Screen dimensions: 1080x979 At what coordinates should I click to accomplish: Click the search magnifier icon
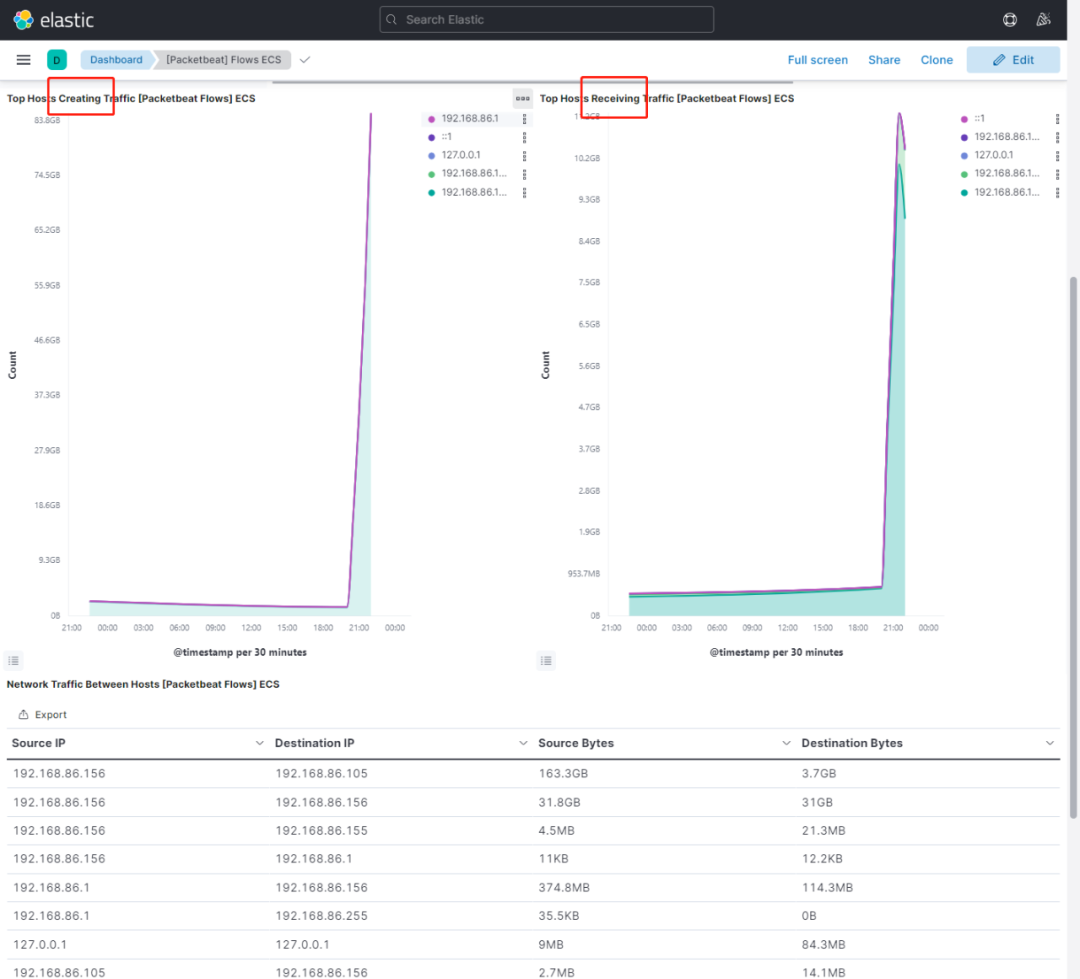point(392,20)
